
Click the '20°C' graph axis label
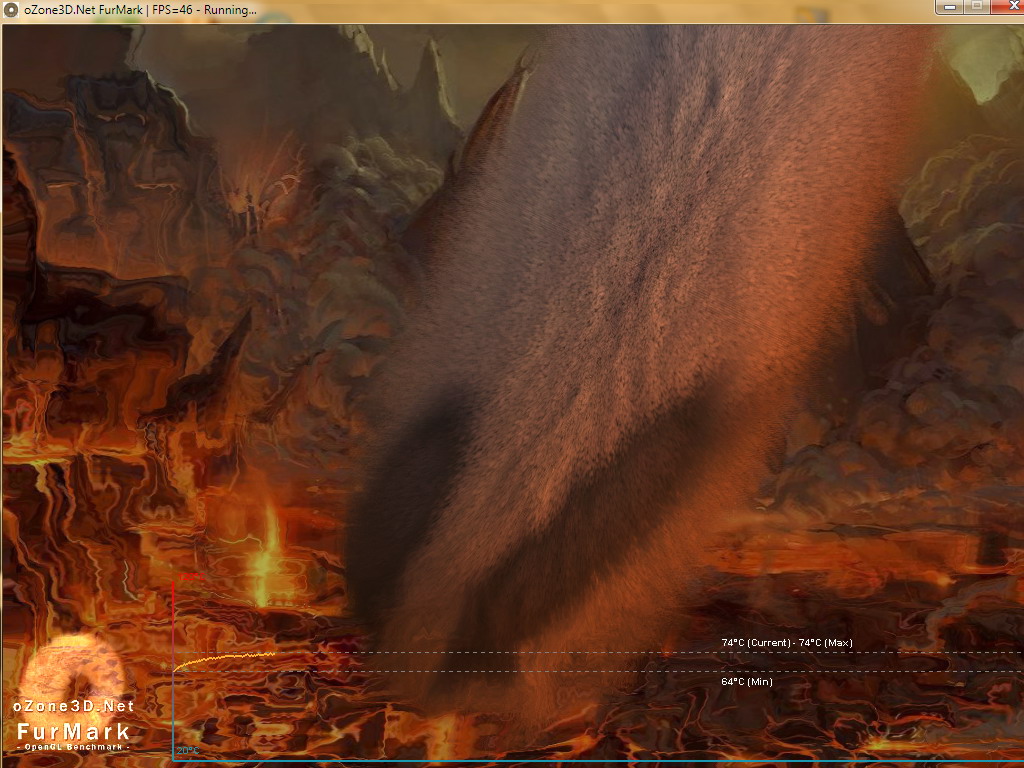tap(187, 750)
